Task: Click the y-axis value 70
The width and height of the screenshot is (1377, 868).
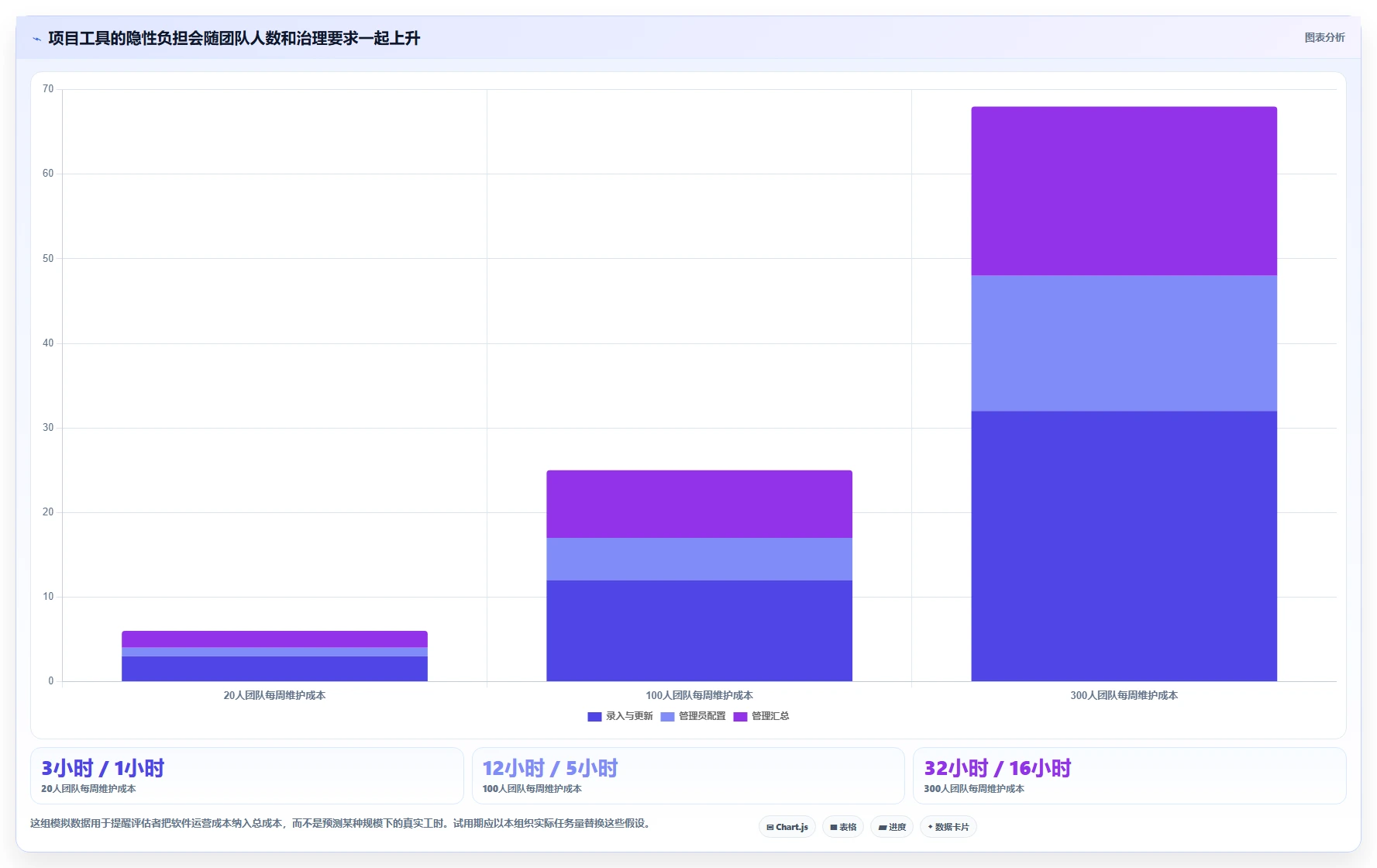Action: pyautogui.click(x=48, y=89)
